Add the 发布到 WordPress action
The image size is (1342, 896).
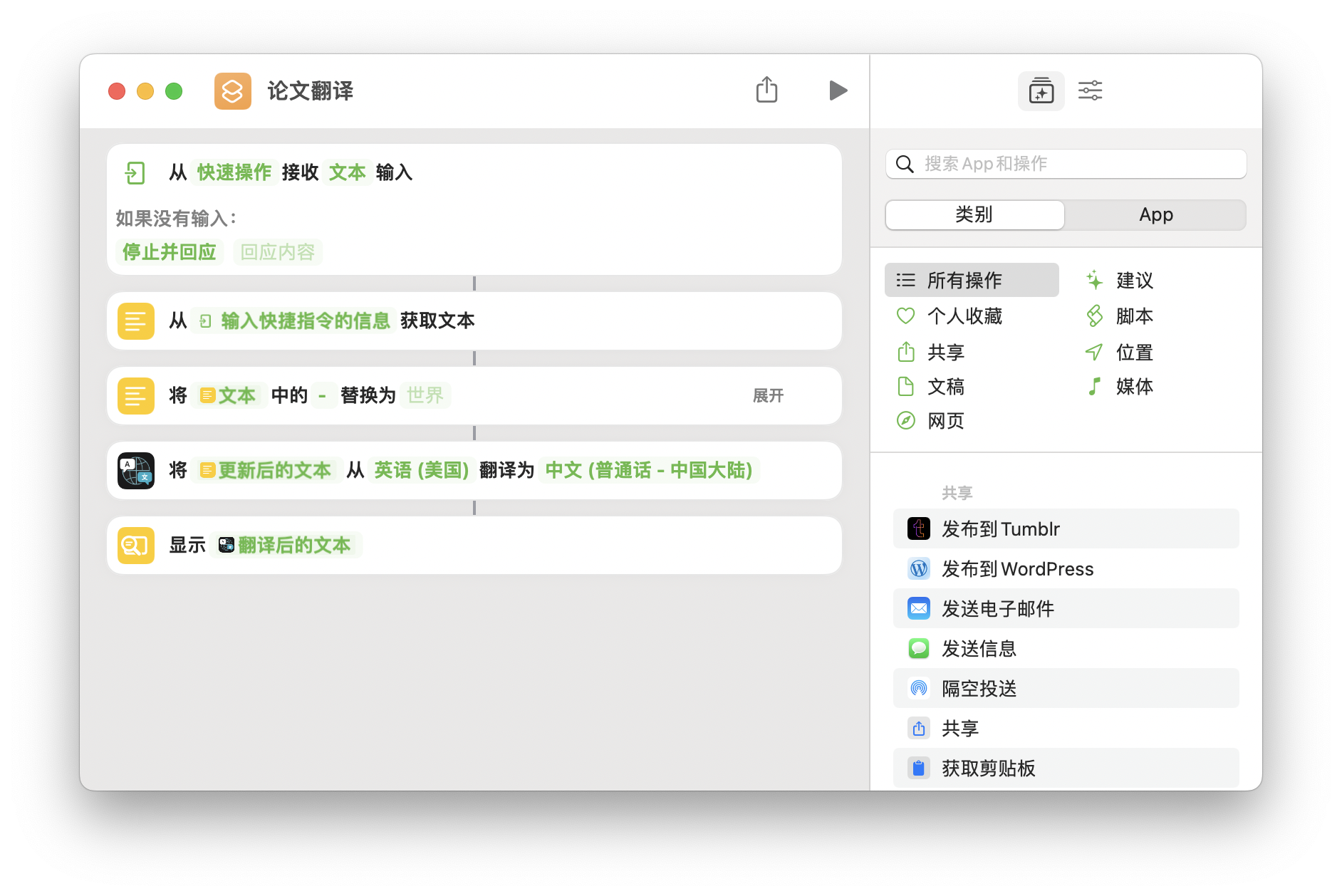click(x=1066, y=568)
